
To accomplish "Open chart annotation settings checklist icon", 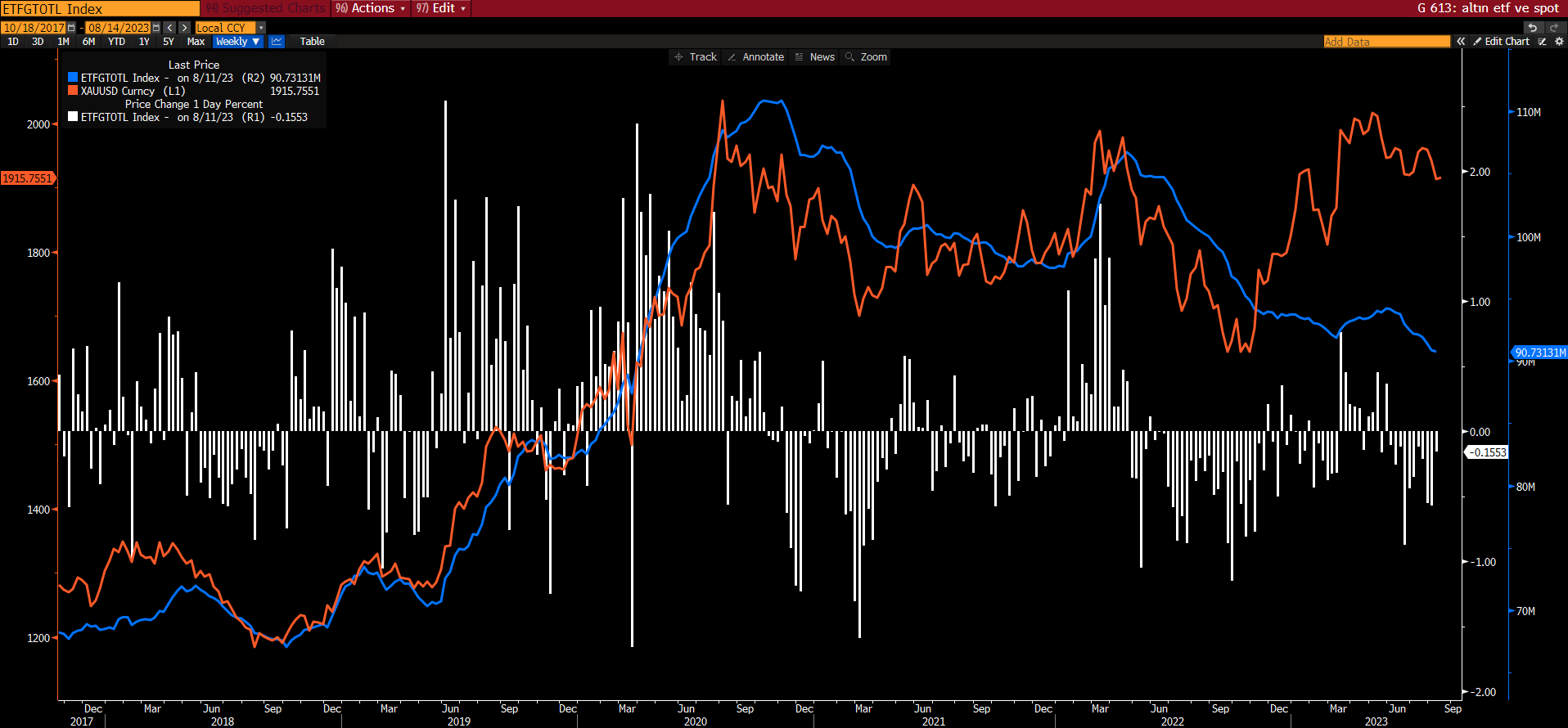I will [x=1543, y=41].
